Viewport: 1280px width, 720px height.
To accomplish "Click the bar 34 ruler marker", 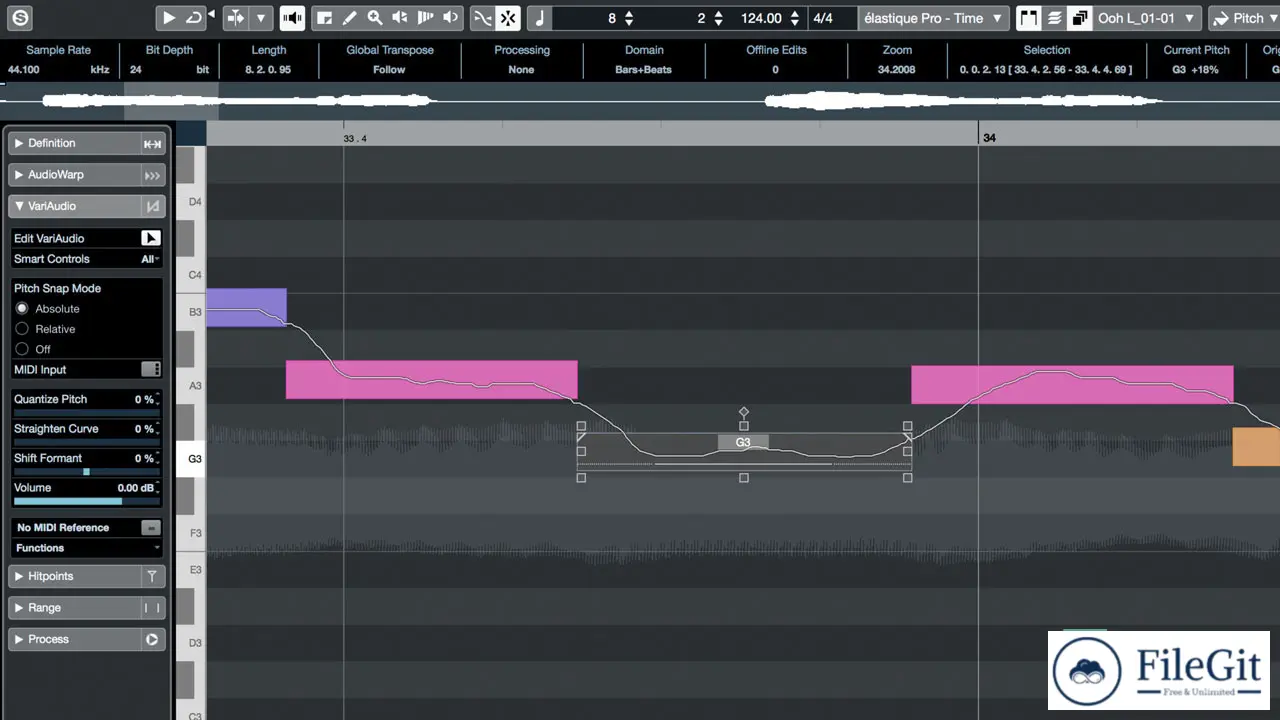I will (x=989, y=138).
